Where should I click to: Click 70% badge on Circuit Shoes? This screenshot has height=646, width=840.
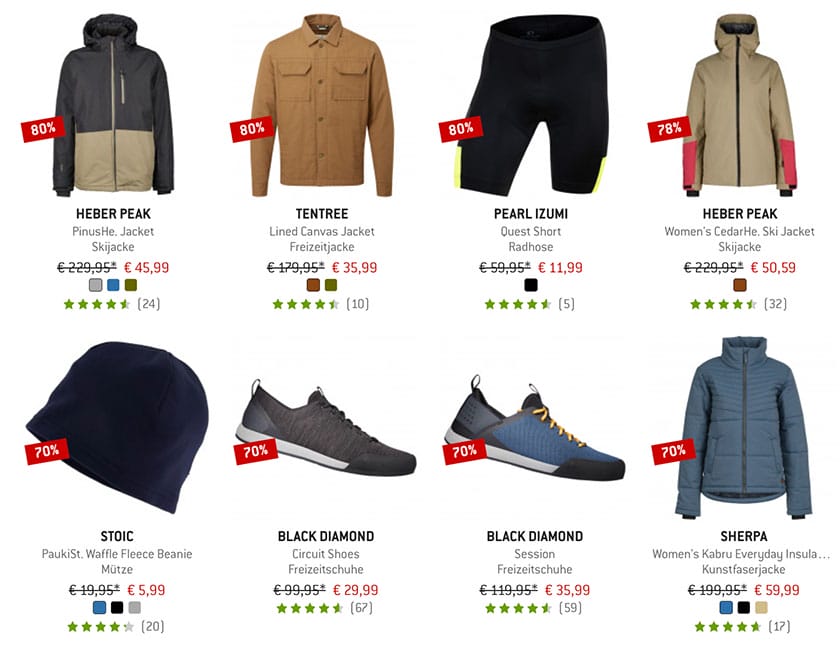tap(256, 451)
